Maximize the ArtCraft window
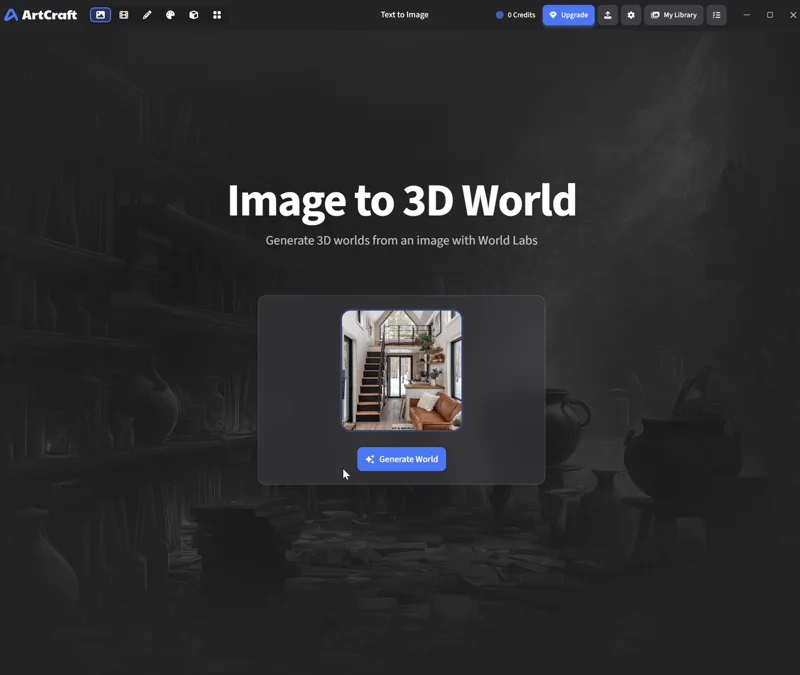Screen dimensions: 800x675 click(769, 15)
